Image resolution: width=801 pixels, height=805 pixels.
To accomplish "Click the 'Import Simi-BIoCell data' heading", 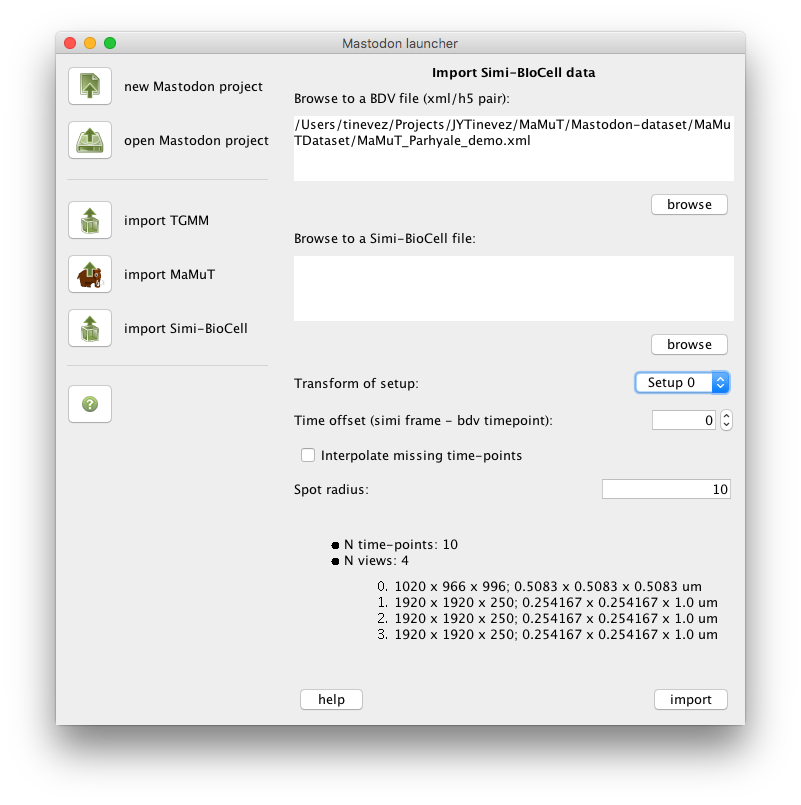I will pyautogui.click(x=513, y=72).
